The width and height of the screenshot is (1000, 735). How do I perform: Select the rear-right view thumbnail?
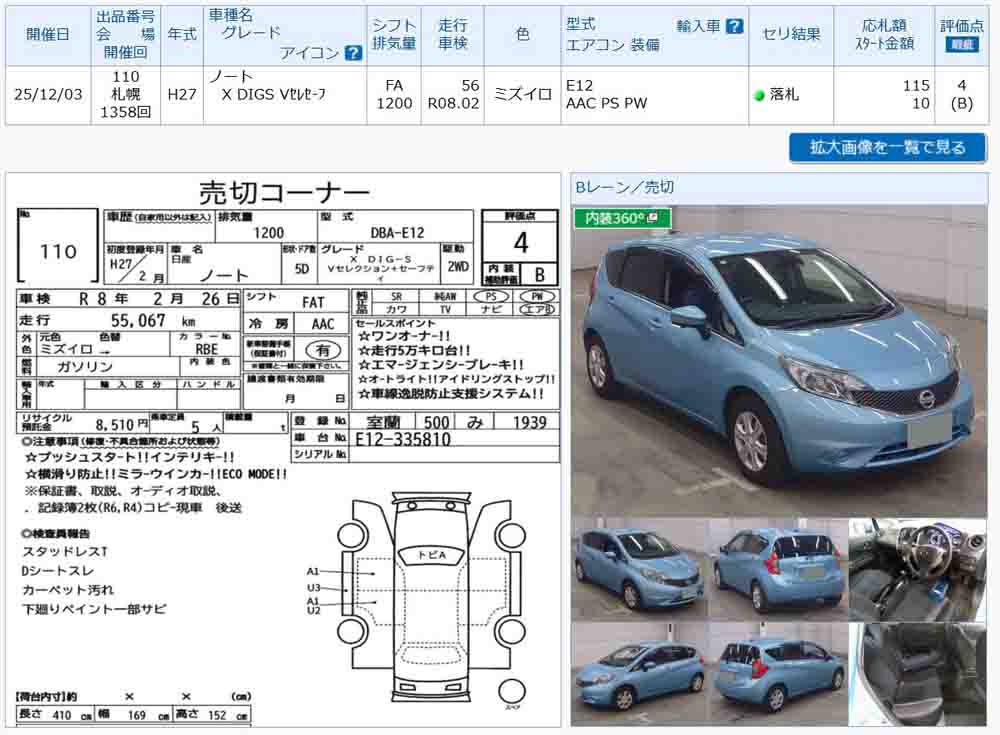point(778,568)
